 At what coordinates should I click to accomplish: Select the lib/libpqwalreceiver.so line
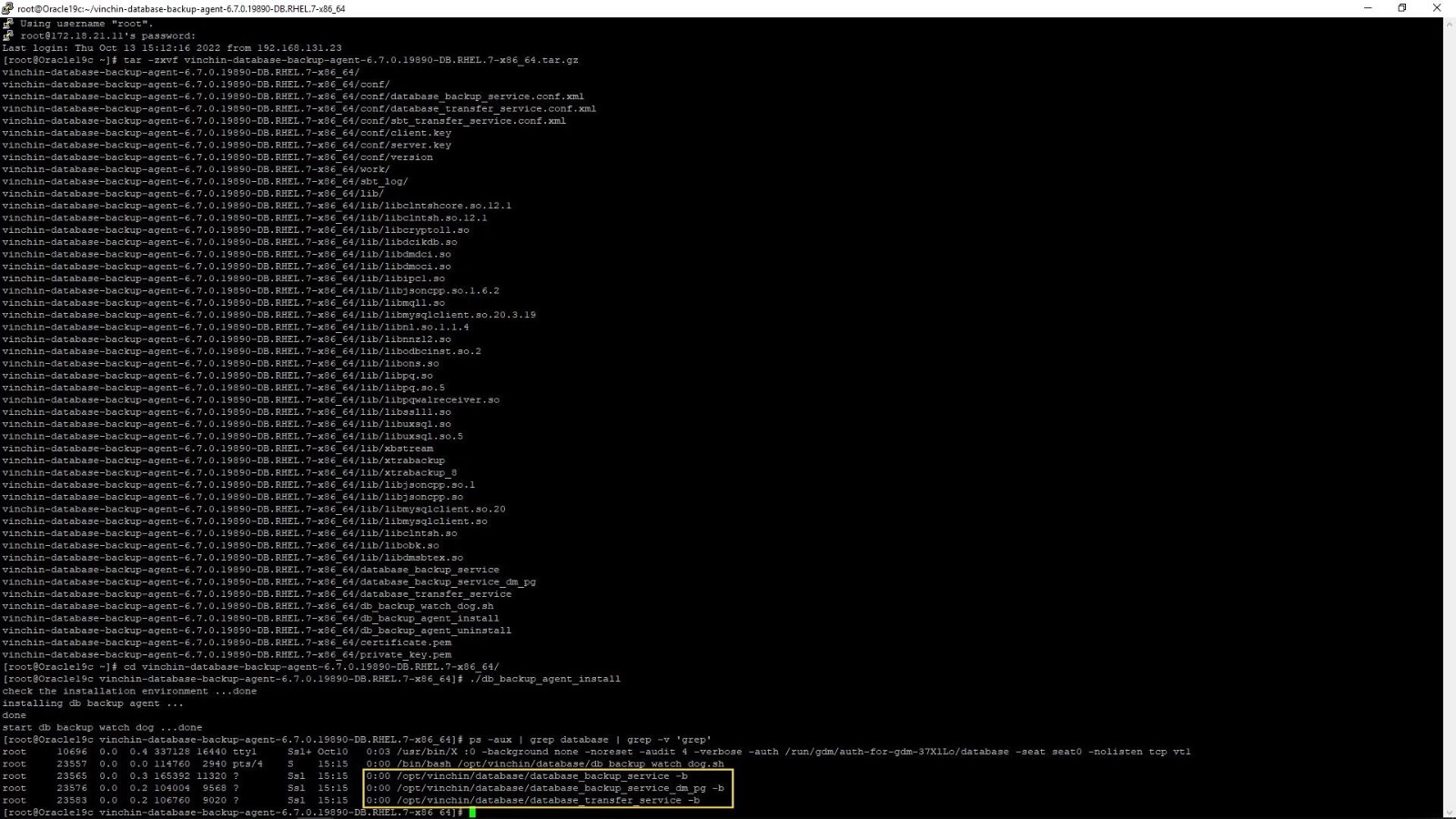pos(250,399)
